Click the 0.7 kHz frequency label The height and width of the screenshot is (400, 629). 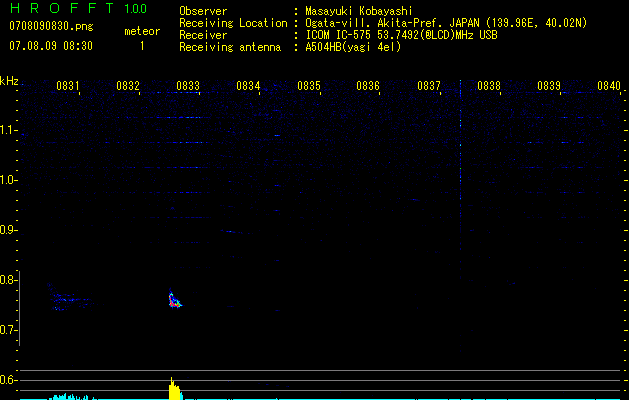pos(8,330)
